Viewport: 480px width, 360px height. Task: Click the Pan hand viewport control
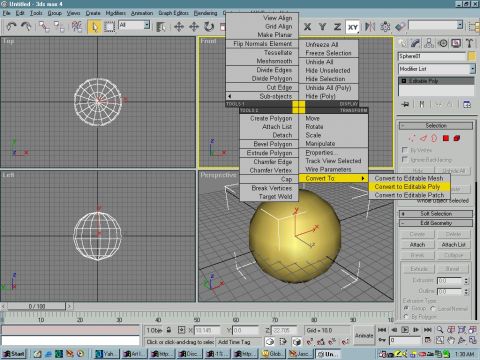pyautogui.click(x=451, y=340)
